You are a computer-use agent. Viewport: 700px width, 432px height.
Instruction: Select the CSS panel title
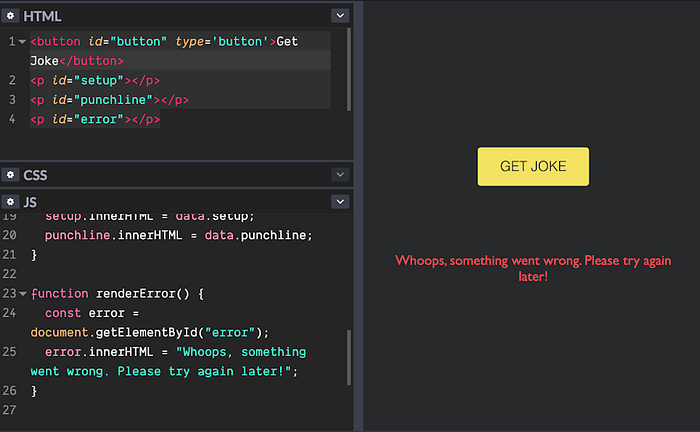click(x=35, y=175)
